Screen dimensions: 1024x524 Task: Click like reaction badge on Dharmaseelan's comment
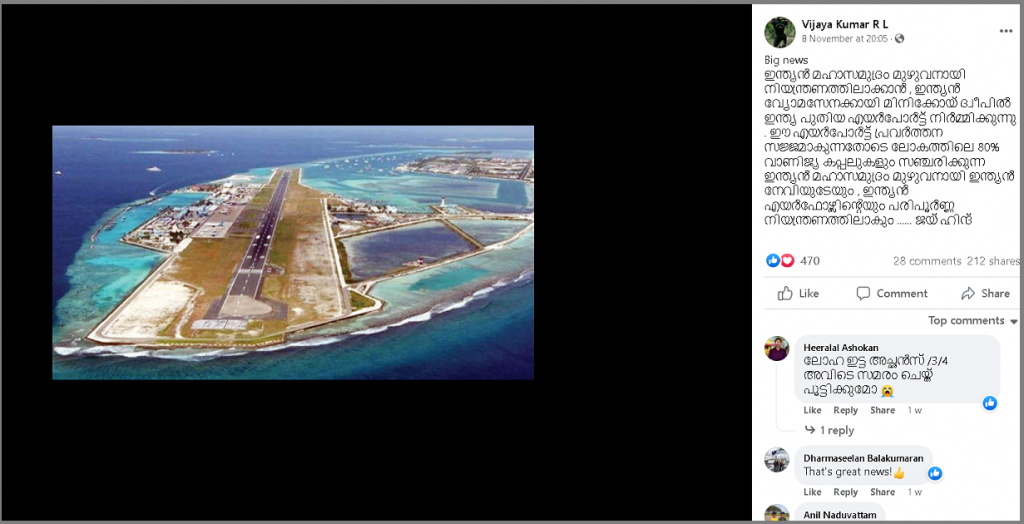935,473
